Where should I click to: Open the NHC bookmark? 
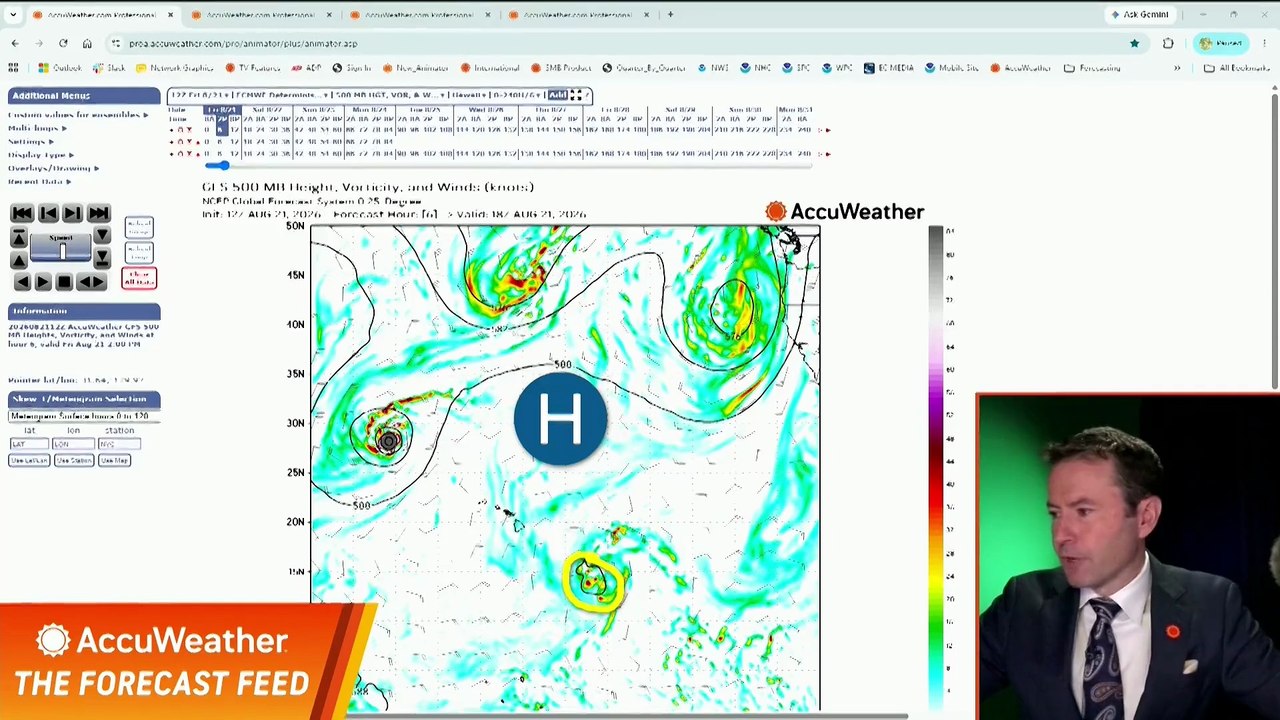tap(756, 68)
